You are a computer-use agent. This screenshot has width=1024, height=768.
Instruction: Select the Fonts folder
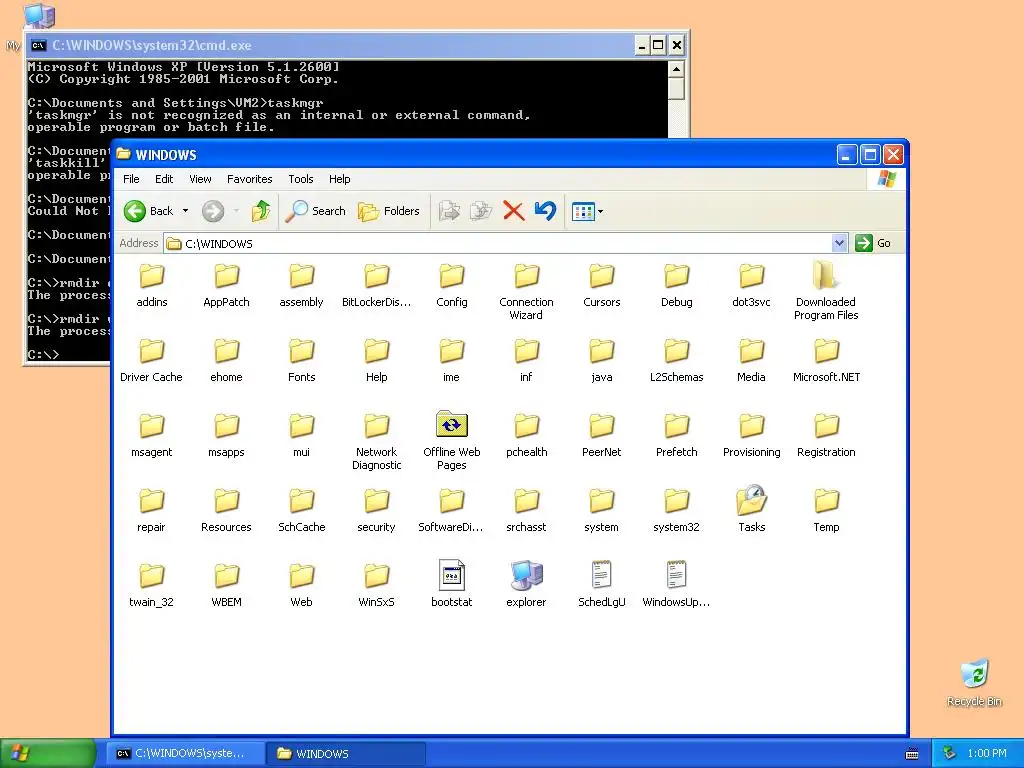pos(301,360)
